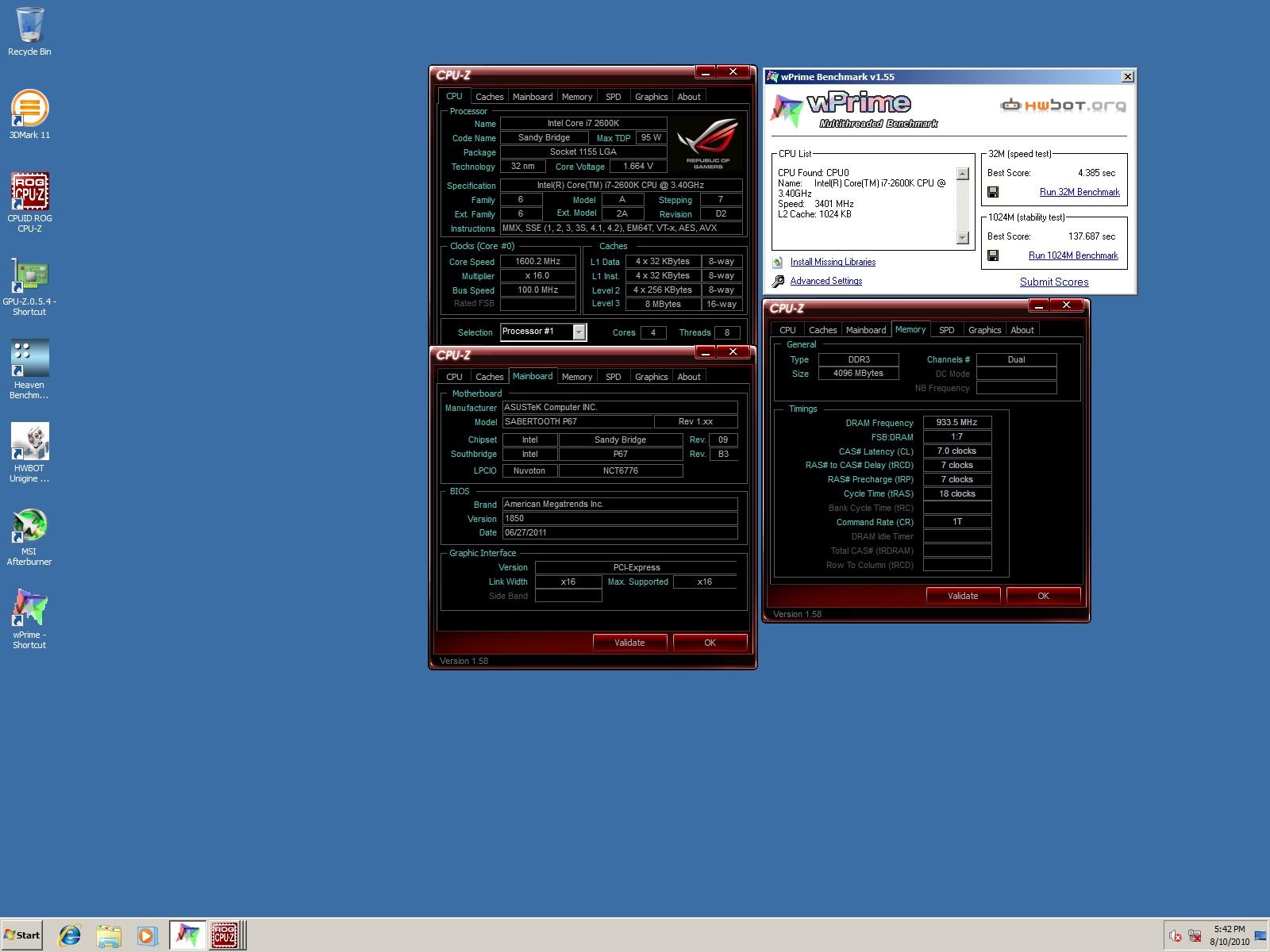Open Memory tab in top CPU-Z window

[577, 97]
